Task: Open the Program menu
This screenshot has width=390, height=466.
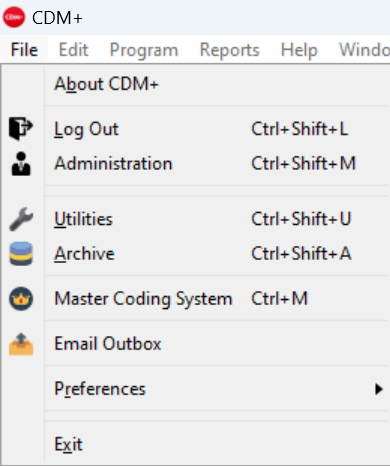Action: tap(144, 50)
